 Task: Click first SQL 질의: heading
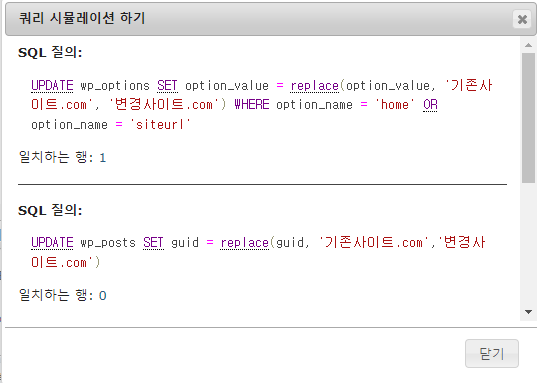pos(50,53)
